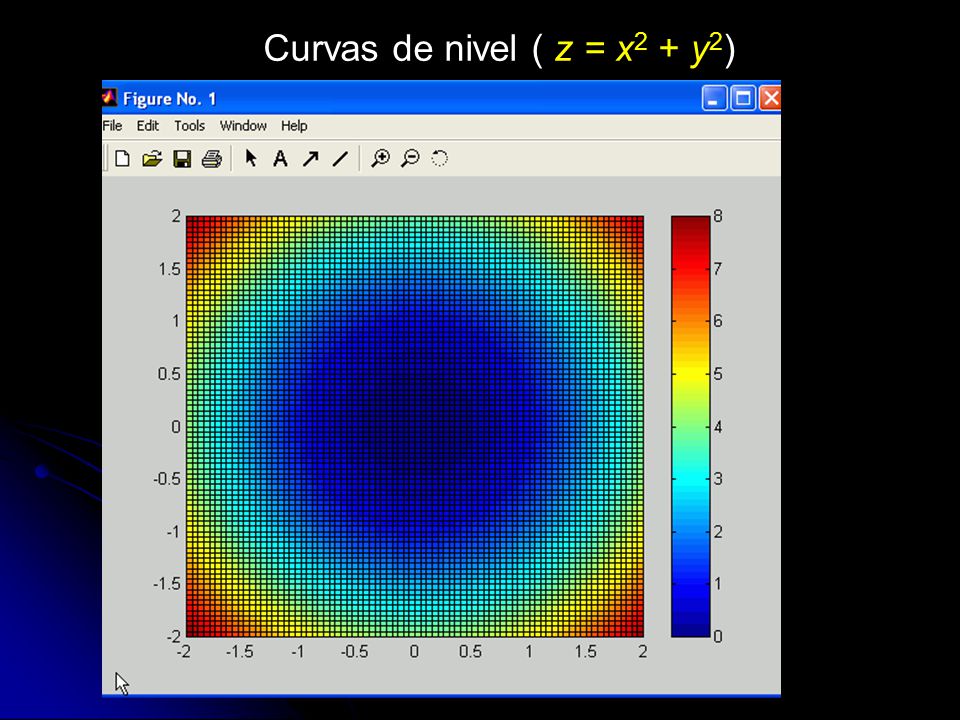Click the colorbar tick label '8'
960x720 pixels.
(718, 216)
